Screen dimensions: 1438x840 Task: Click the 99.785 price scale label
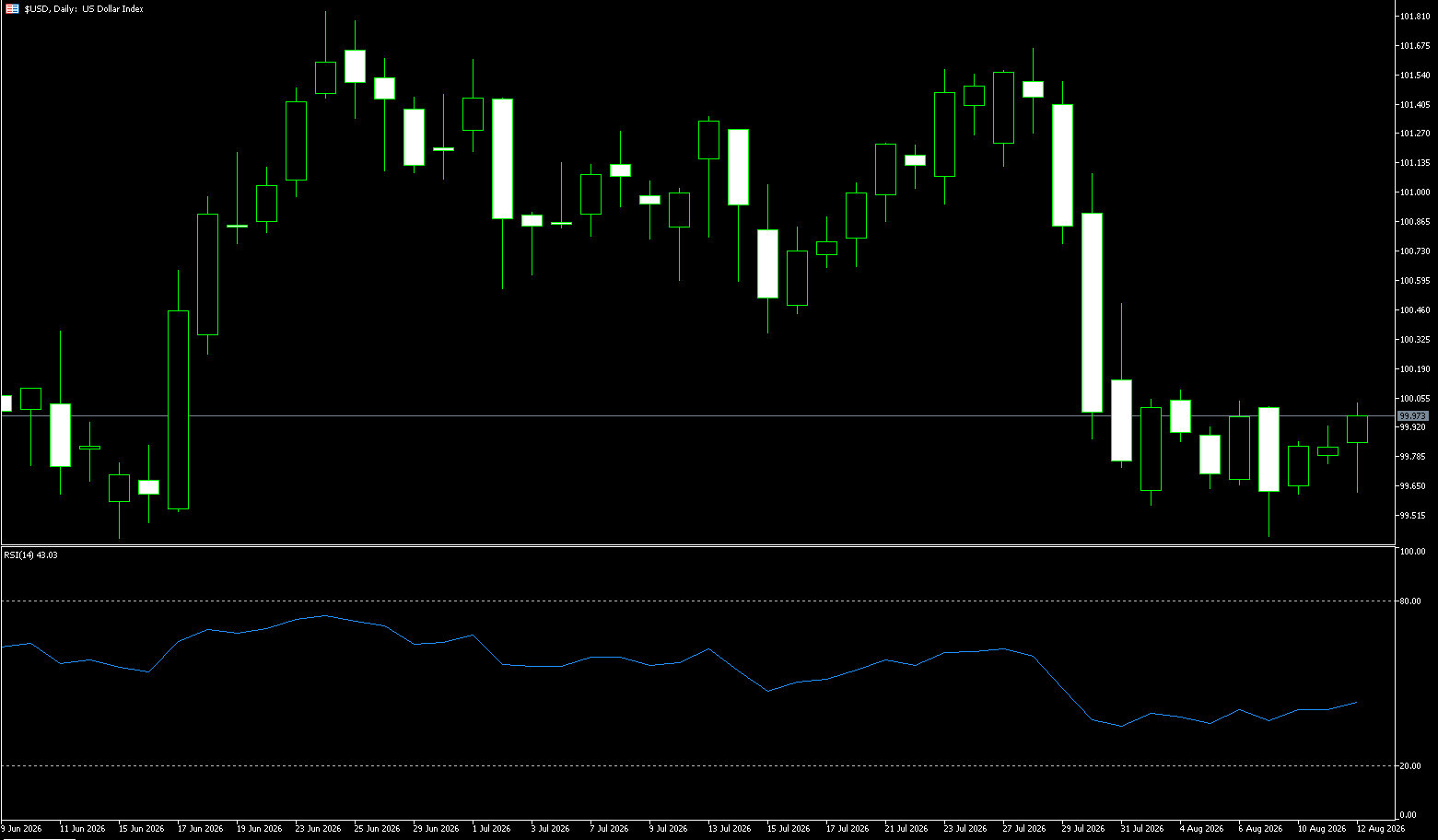point(1412,457)
